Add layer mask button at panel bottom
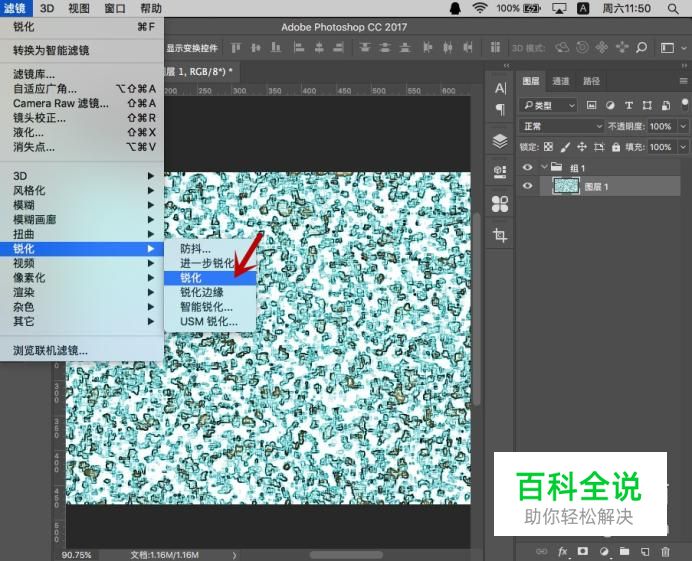 coord(583,551)
